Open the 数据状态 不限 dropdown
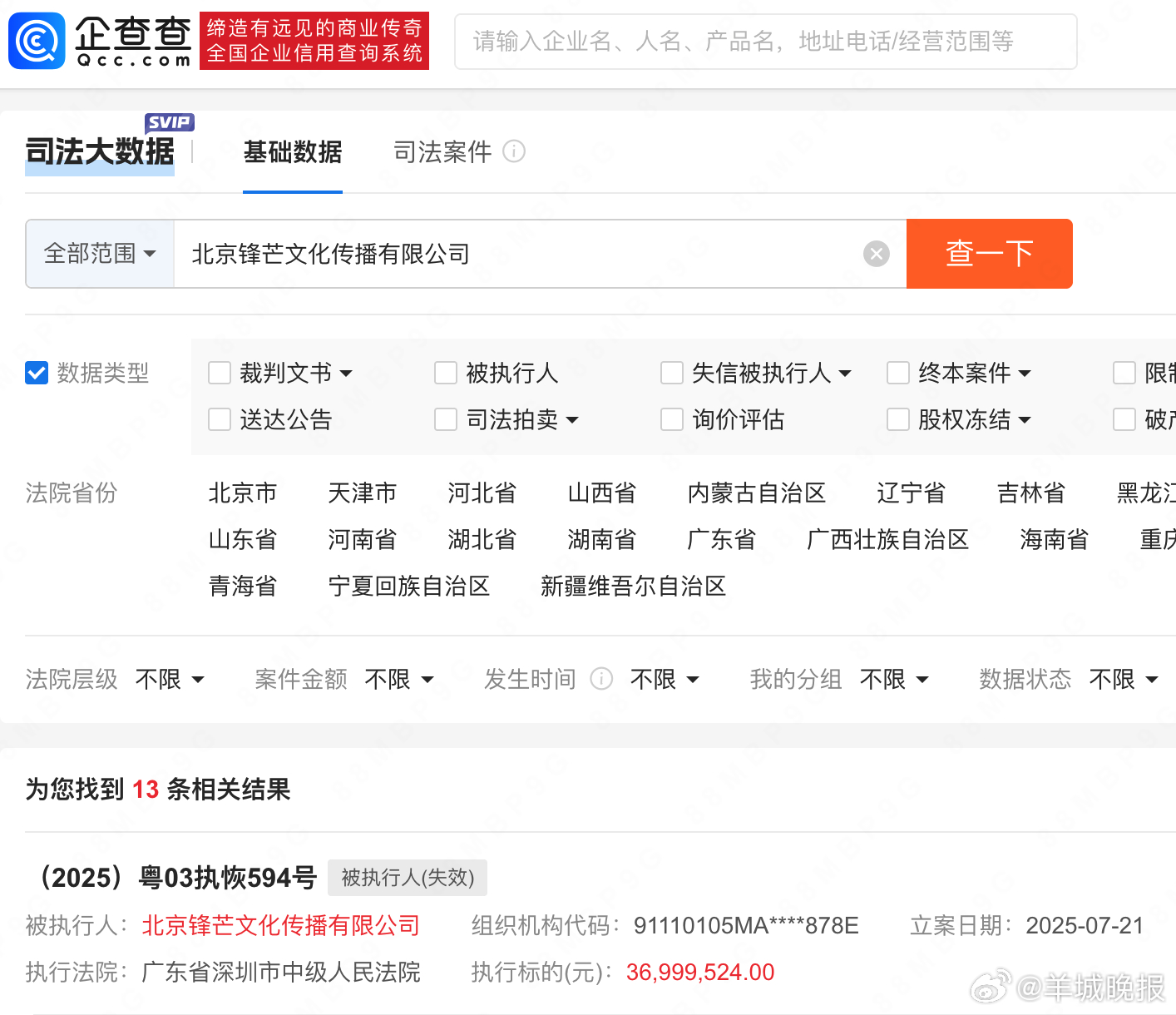This screenshot has width=1176, height=1015. pos(1124,680)
